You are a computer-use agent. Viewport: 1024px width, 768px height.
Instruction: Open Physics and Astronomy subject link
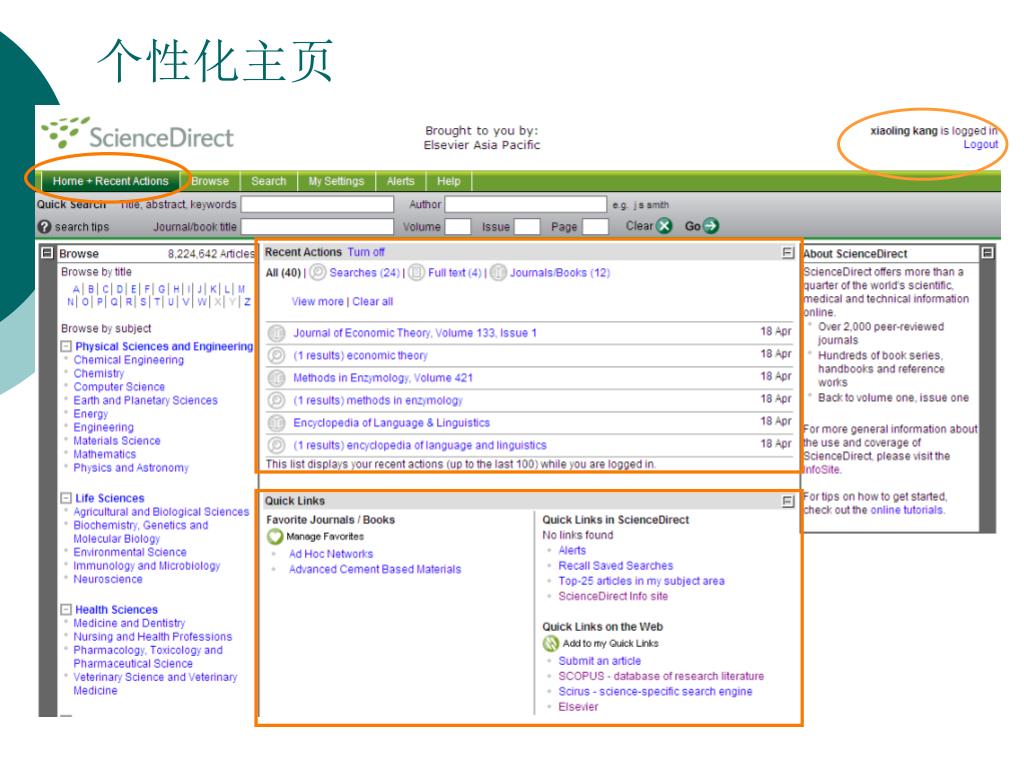[x=131, y=468]
